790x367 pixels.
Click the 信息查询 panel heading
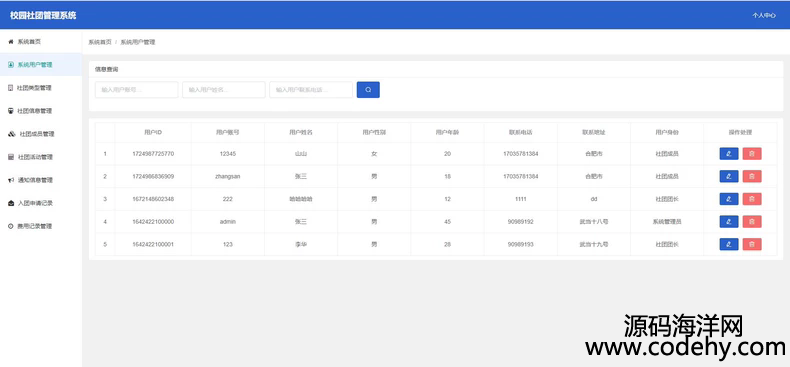pos(106,70)
